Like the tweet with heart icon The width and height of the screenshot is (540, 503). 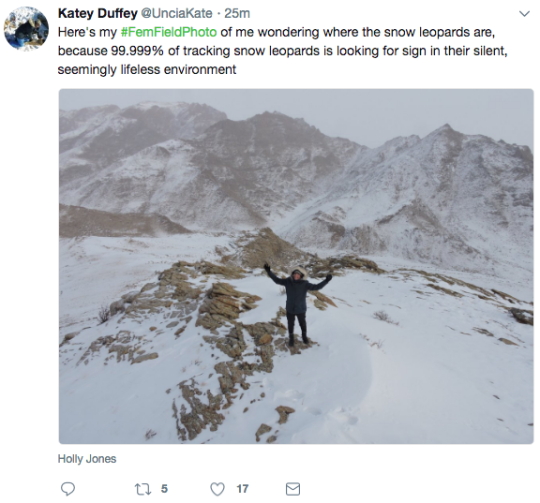(217, 489)
